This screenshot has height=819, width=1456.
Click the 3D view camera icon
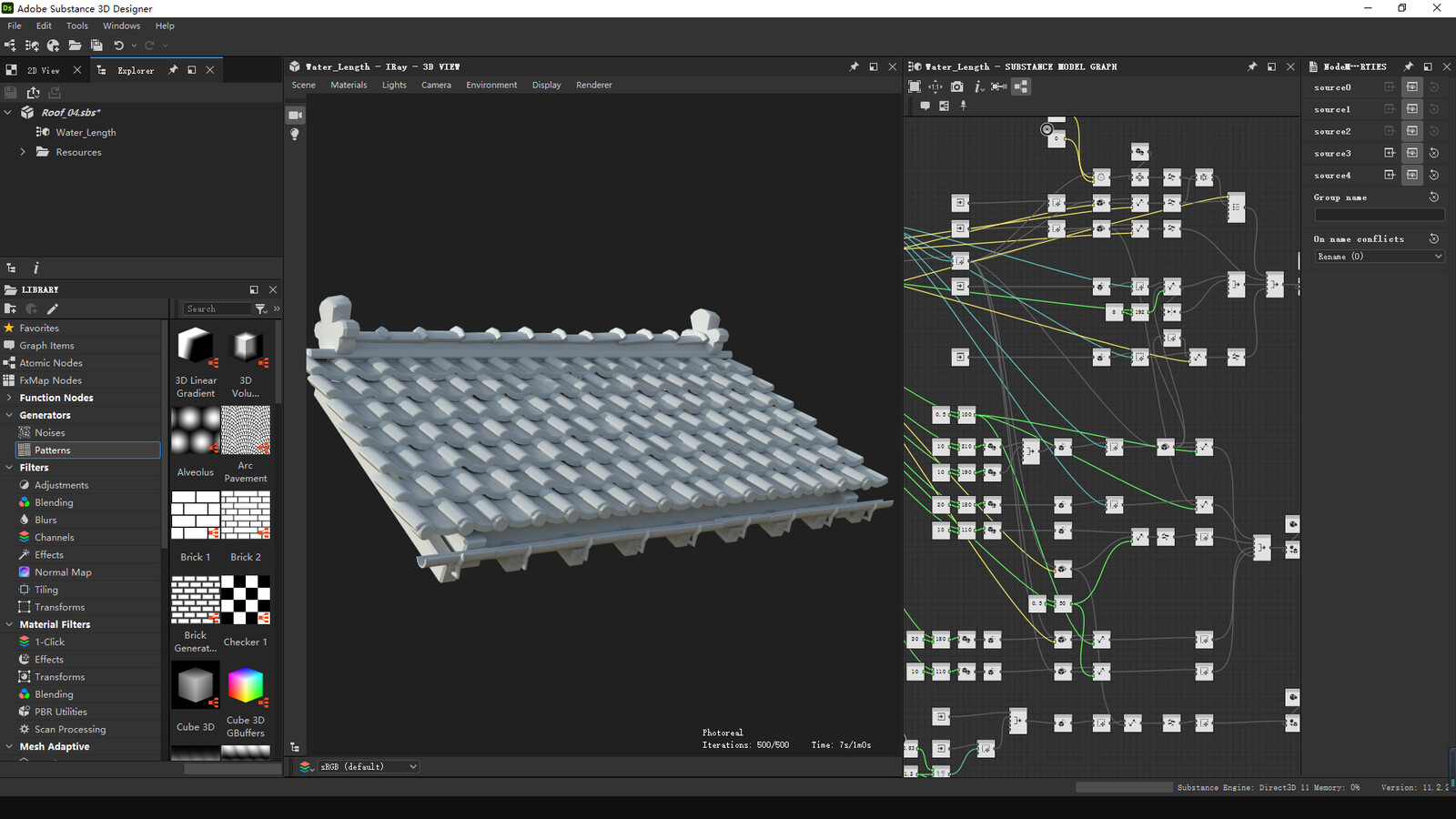coord(295,116)
